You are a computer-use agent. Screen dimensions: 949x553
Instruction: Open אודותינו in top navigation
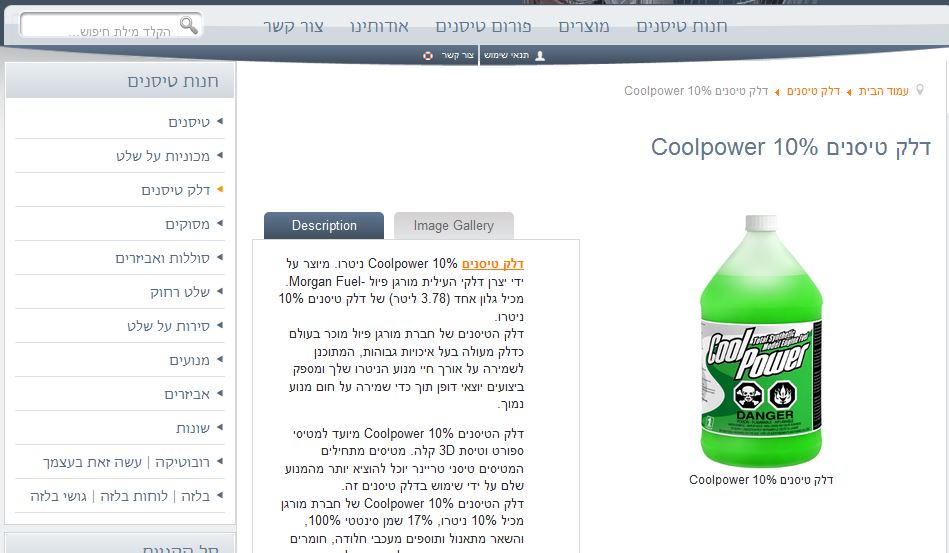point(379,27)
